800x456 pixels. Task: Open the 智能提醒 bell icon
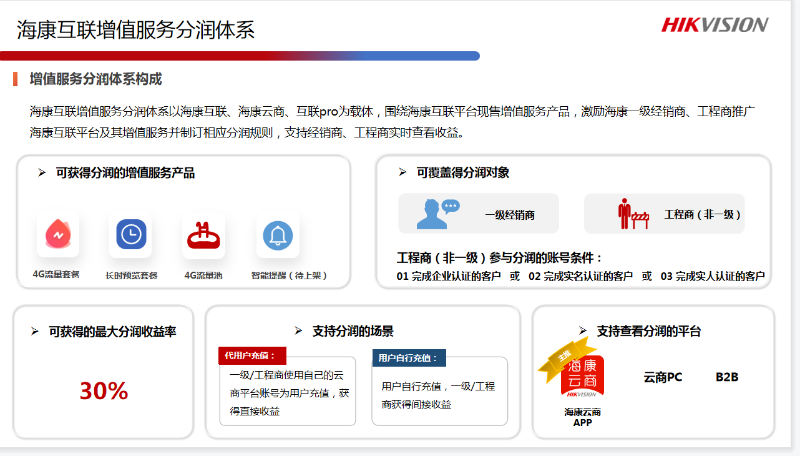278,235
